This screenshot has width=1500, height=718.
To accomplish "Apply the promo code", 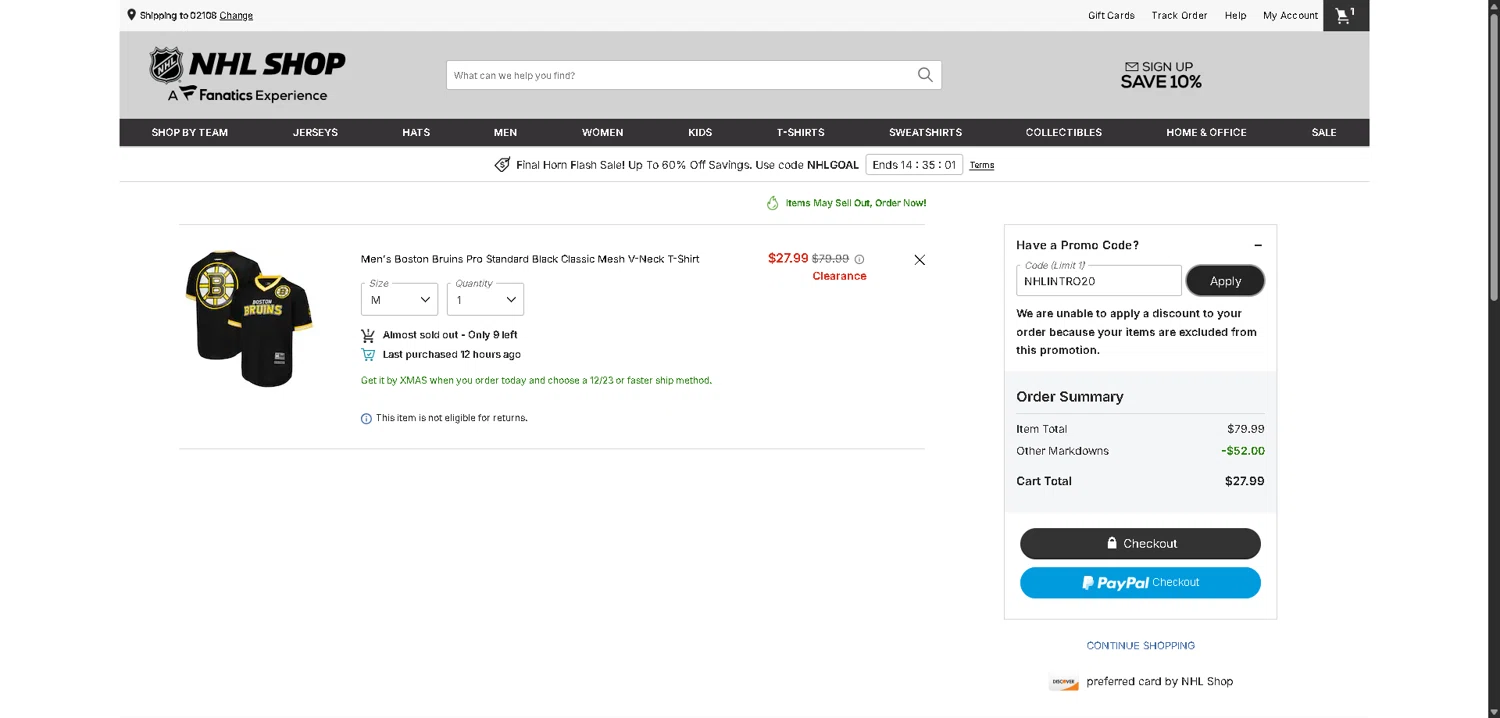I will tap(1225, 281).
